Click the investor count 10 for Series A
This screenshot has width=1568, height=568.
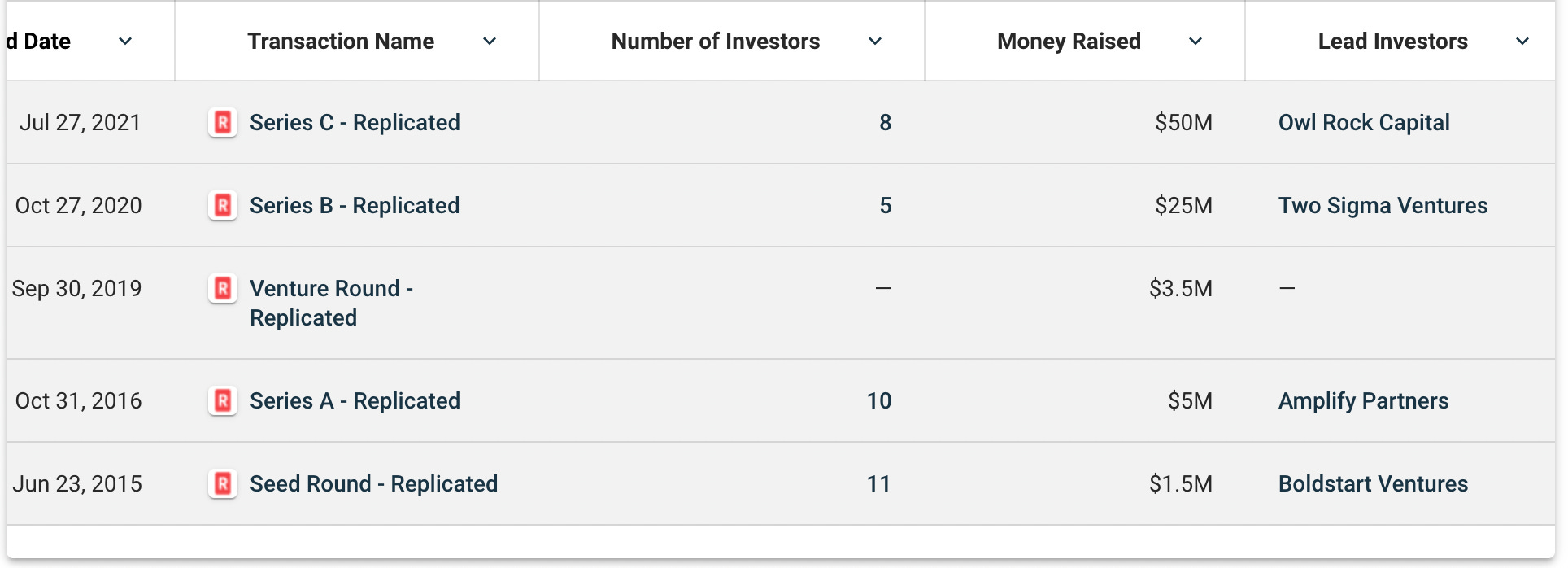[879, 401]
